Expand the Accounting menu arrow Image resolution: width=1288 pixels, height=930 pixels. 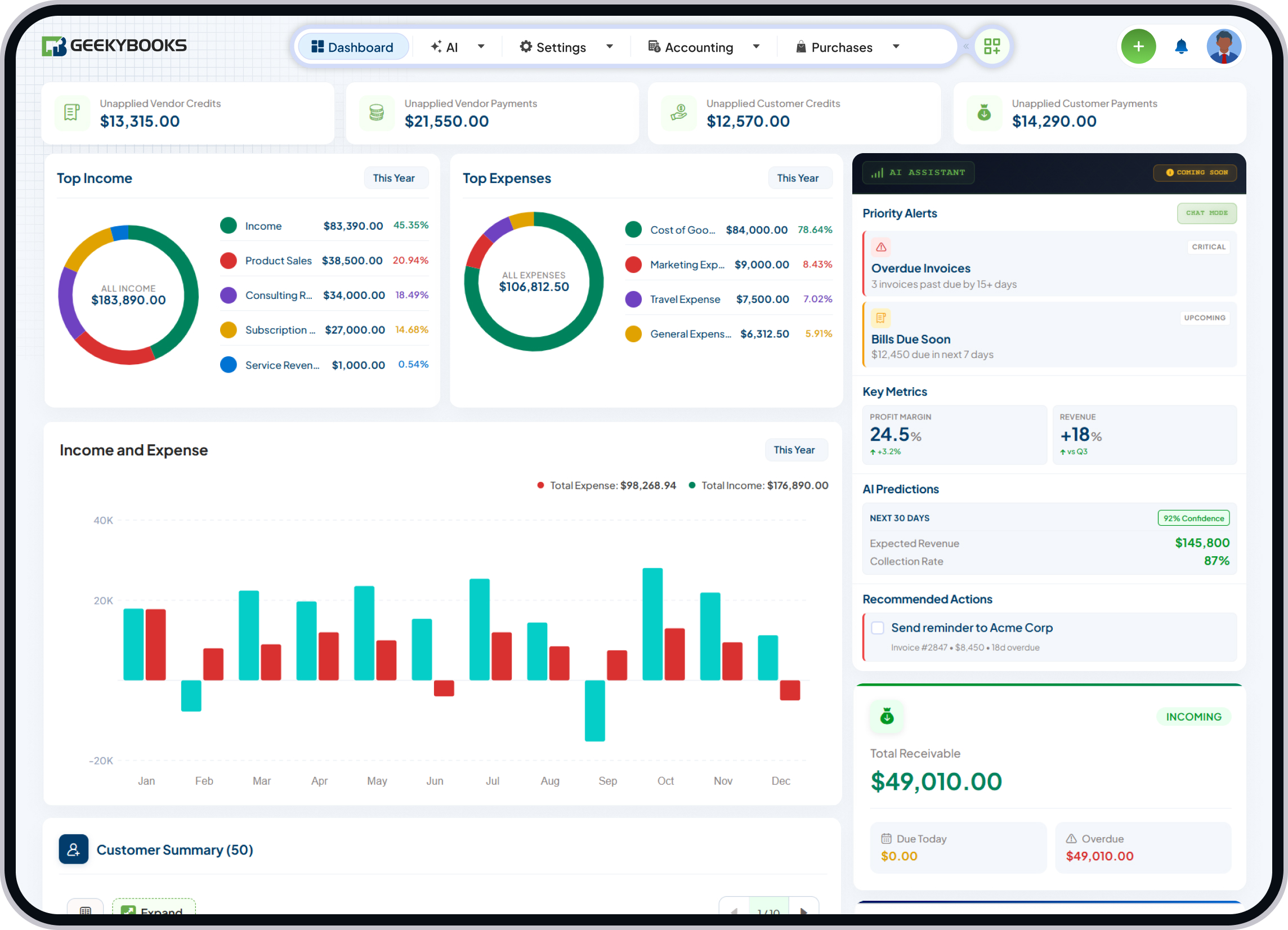(757, 47)
